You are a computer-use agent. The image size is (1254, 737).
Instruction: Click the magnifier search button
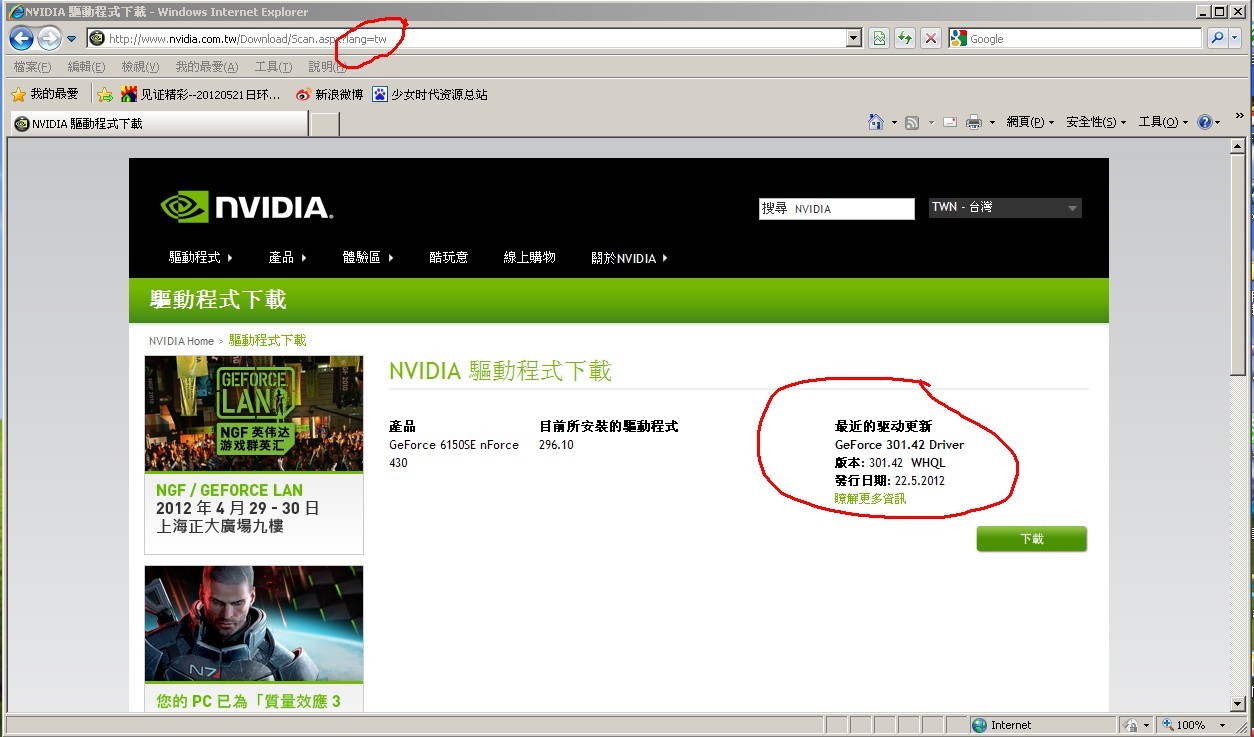pyautogui.click(x=1217, y=39)
